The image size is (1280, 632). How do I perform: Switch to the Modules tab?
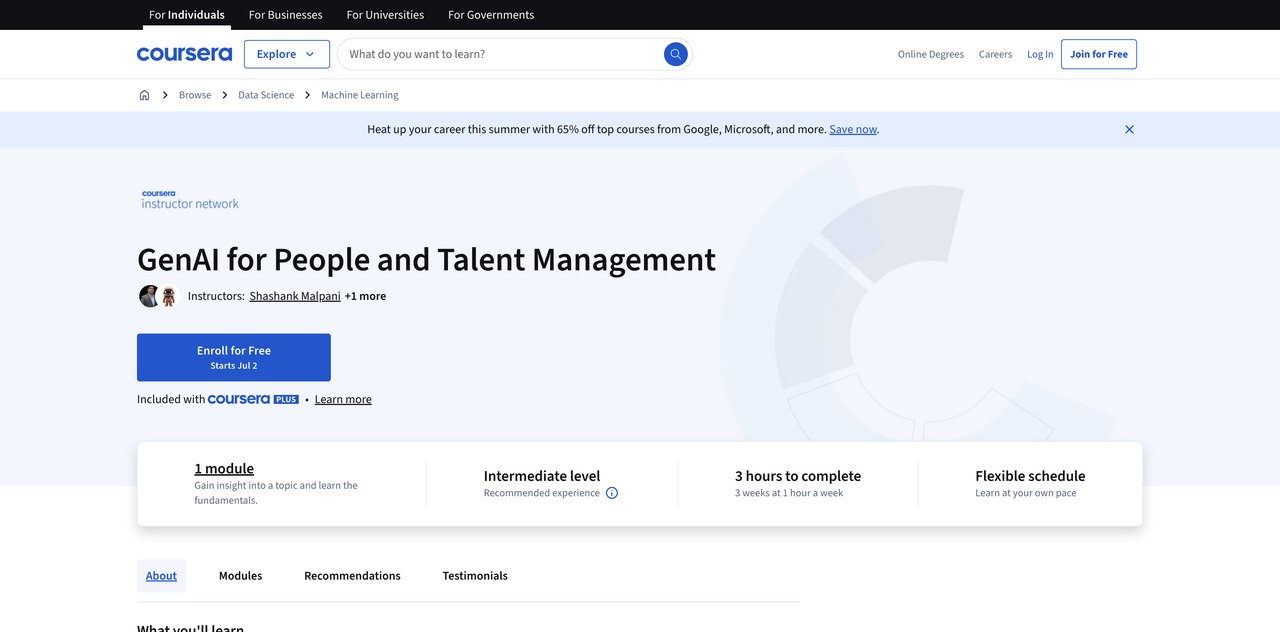tap(240, 576)
